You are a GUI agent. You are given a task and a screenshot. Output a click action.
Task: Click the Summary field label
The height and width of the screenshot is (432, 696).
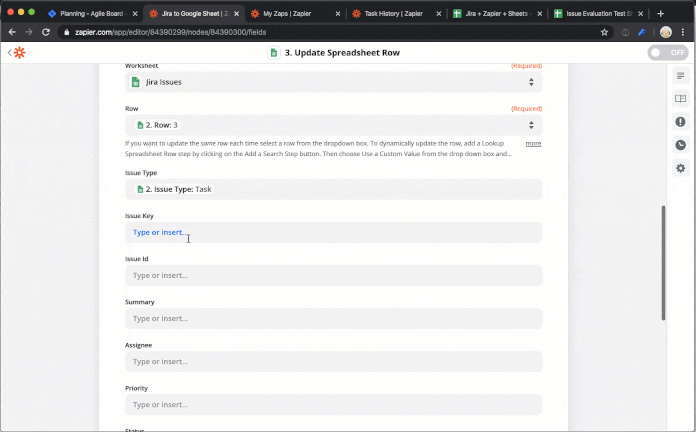tap(139, 302)
